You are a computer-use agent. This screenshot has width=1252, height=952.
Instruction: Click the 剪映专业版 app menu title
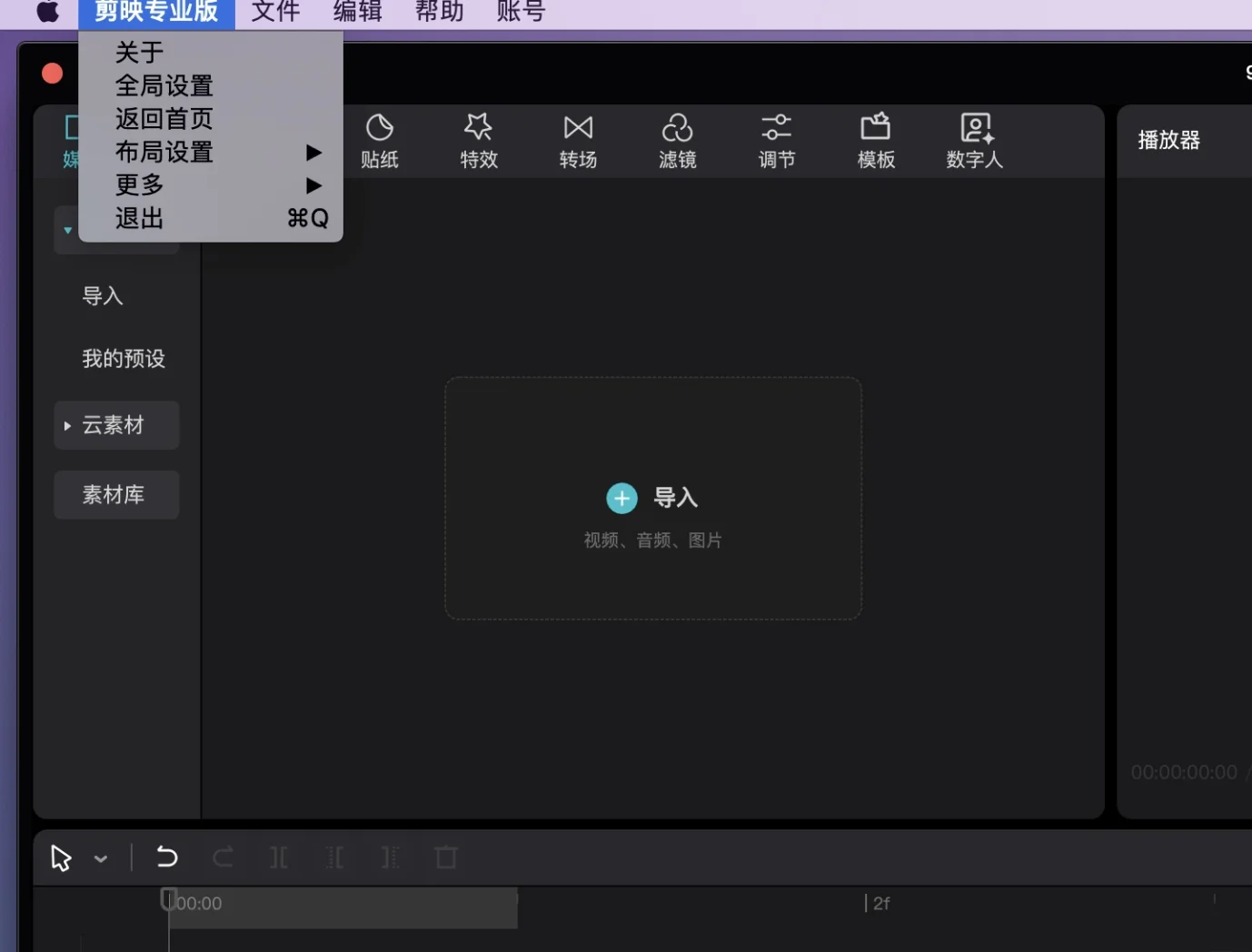(156, 12)
